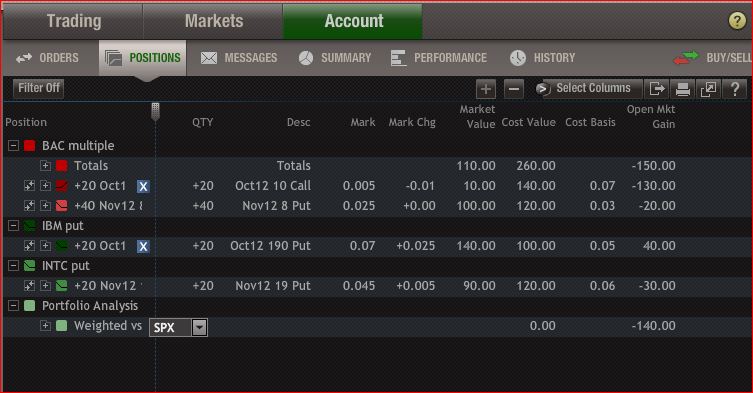Toggle the Filter Off button
The width and height of the screenshot is (753, 393).
(x=38, y=88)
